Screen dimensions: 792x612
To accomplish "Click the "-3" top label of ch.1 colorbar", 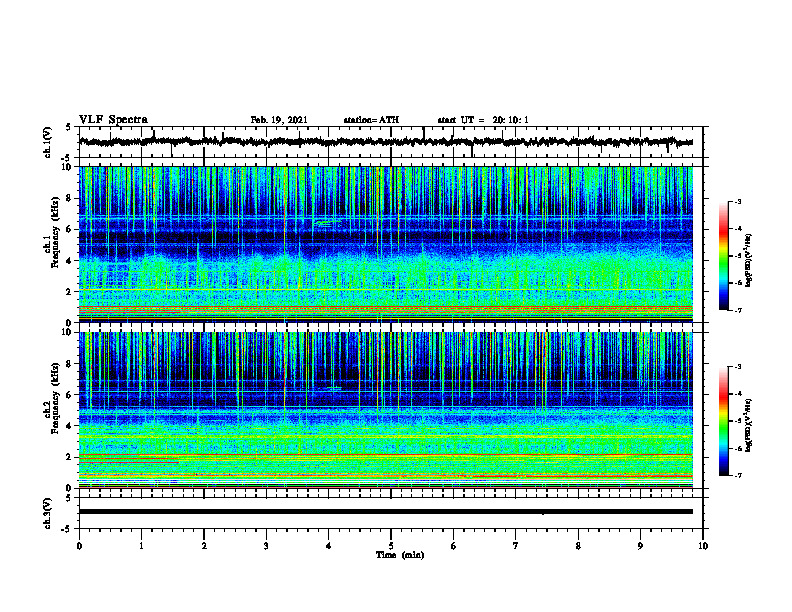I will click(x=738, y=202).
